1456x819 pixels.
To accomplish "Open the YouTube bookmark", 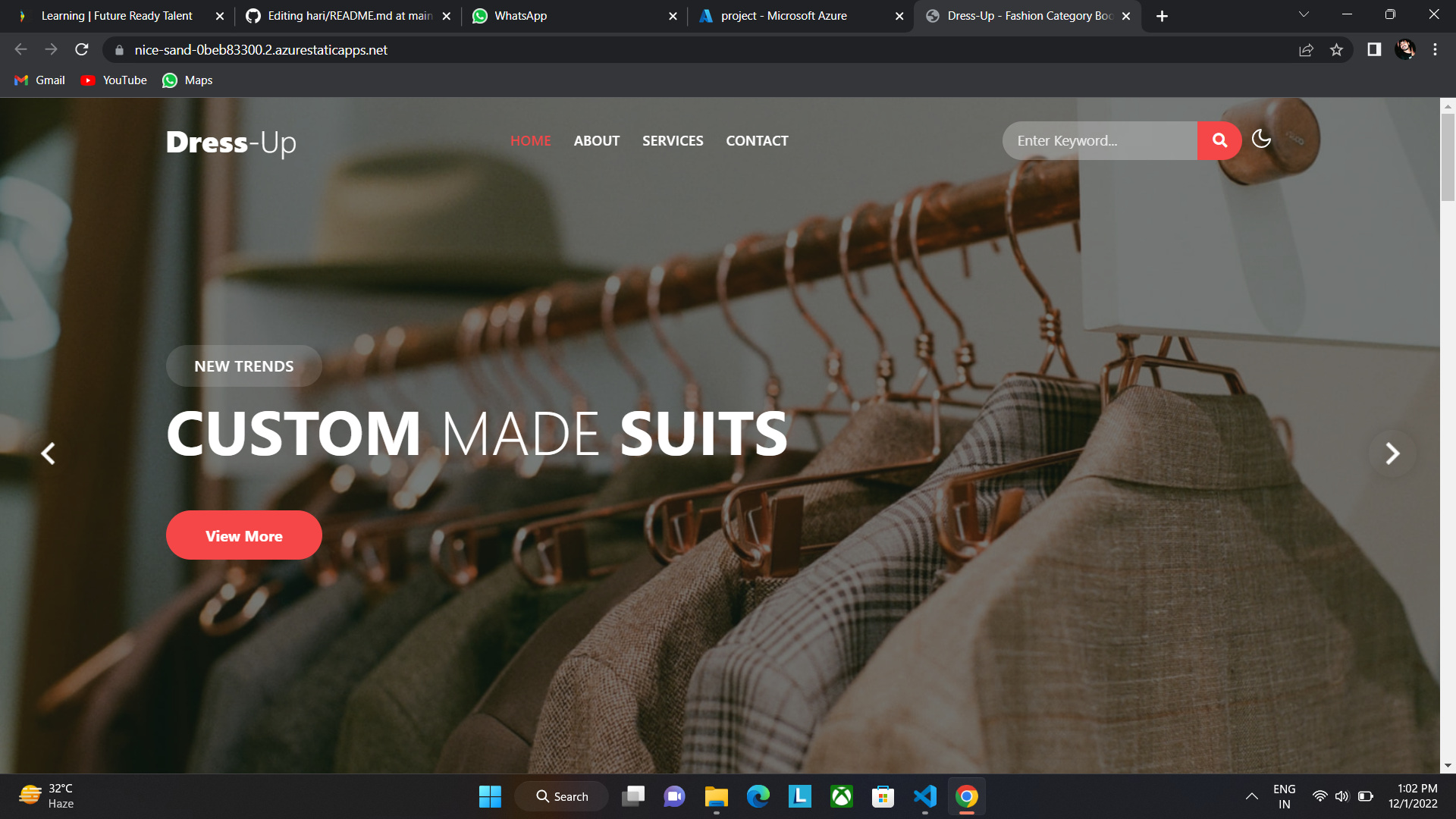I will pos(115,80).
